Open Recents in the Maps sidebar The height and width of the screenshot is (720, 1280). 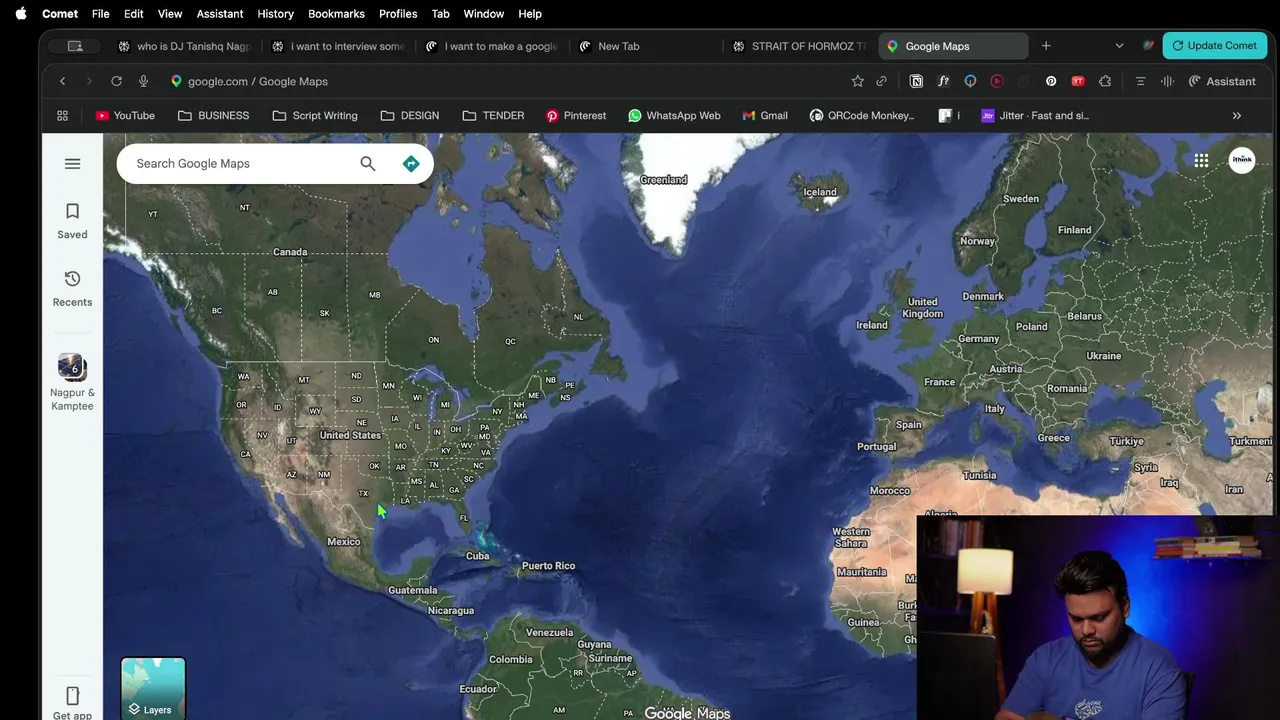pos(72,288)
